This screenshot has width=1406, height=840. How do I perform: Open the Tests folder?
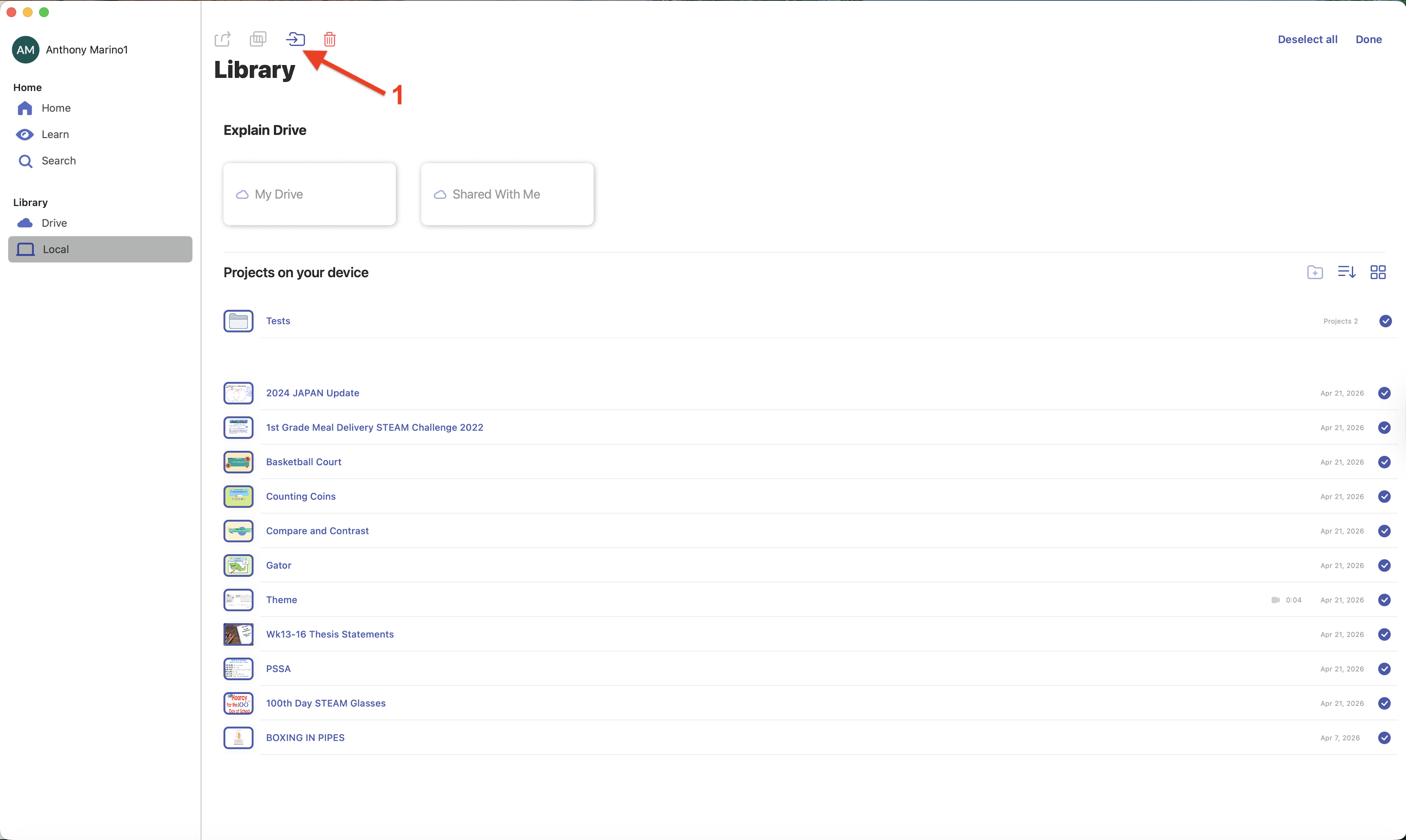(278, 321)
